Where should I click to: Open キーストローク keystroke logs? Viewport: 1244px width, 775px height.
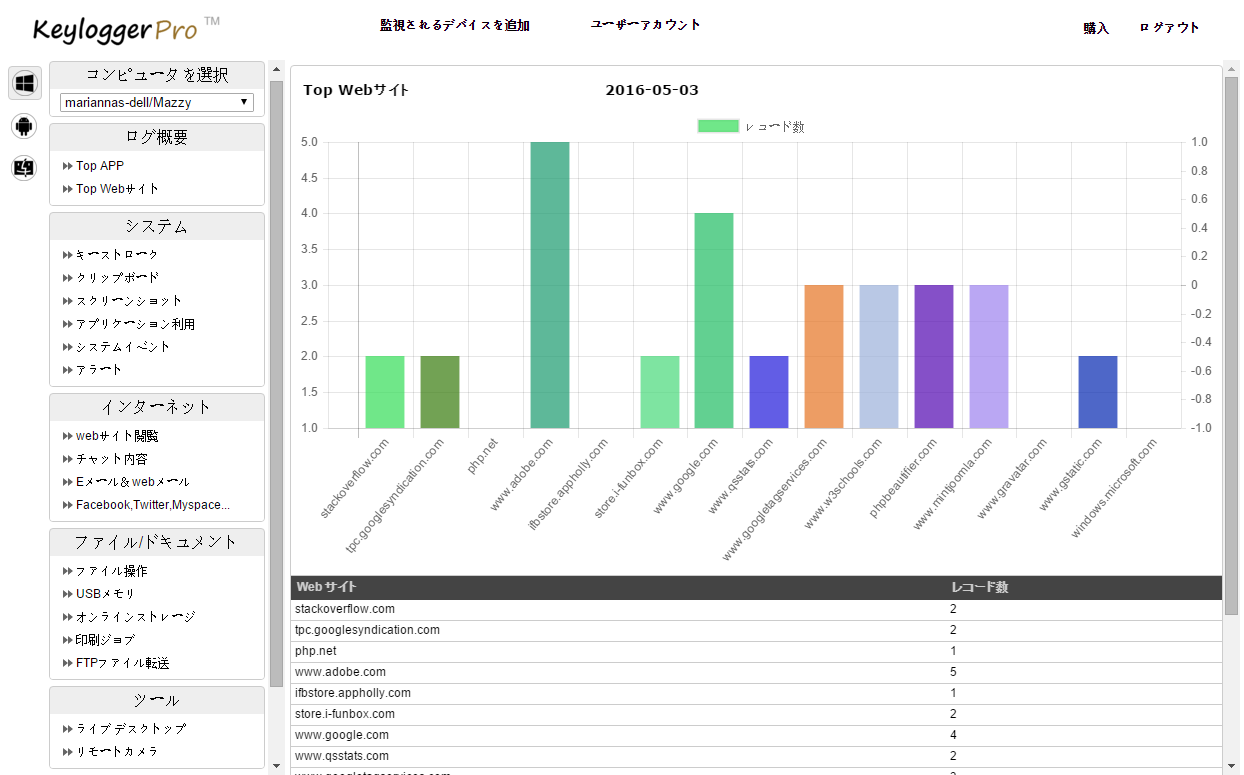click(x=117, y=255)
